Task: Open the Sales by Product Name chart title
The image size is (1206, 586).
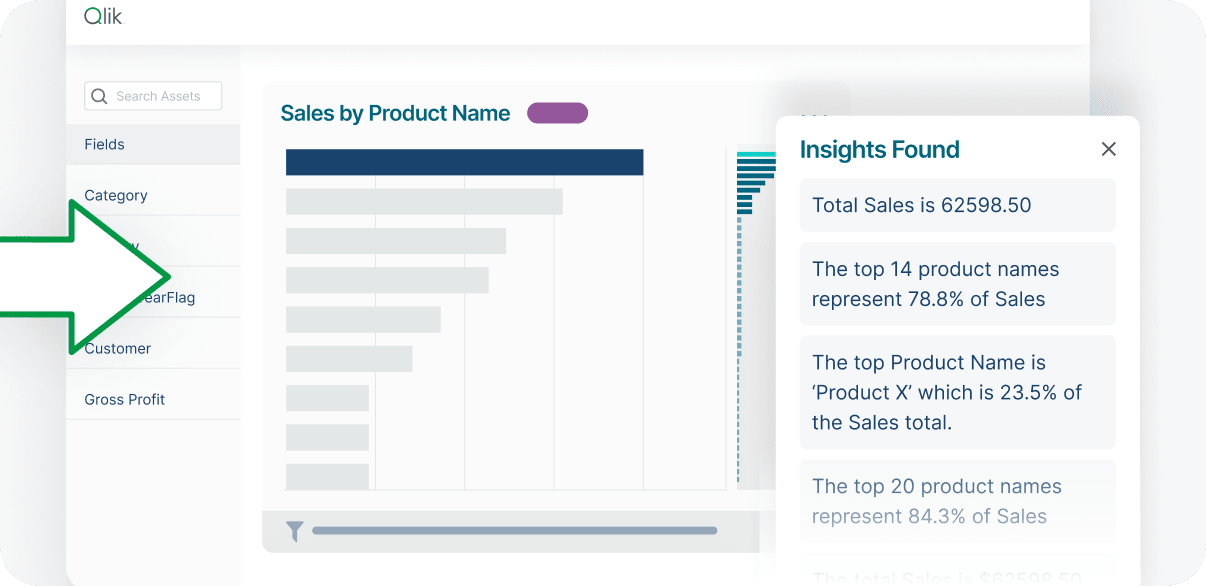Action: [x=395, y=113]
